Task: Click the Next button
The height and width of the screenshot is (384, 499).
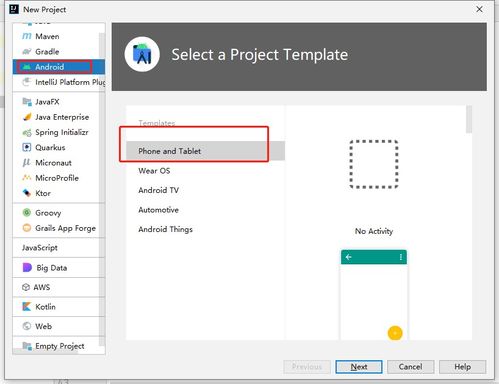Action: tap(359, 367)
